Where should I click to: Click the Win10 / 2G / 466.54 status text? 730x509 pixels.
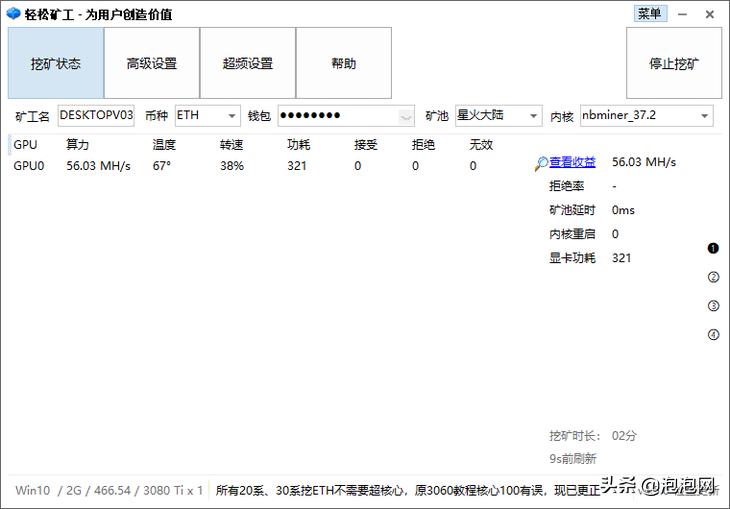[x=109, y=490]
